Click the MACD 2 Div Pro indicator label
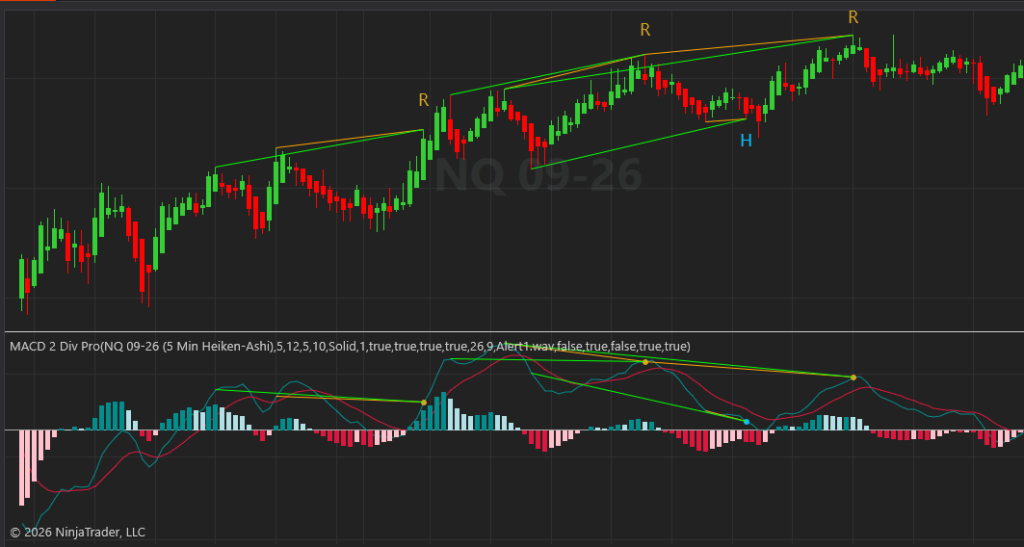1024x547 pixels. [349, 347]
